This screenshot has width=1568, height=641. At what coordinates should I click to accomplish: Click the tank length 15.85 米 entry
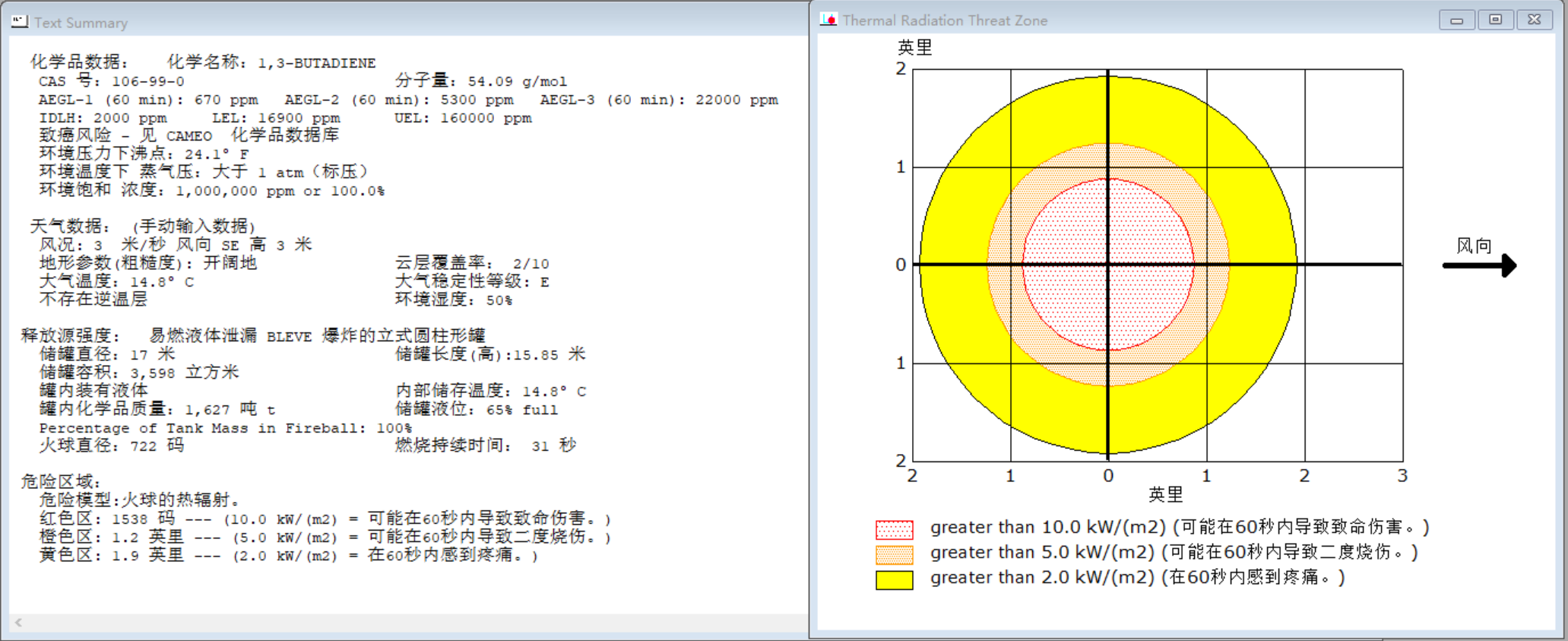(490, 354)
